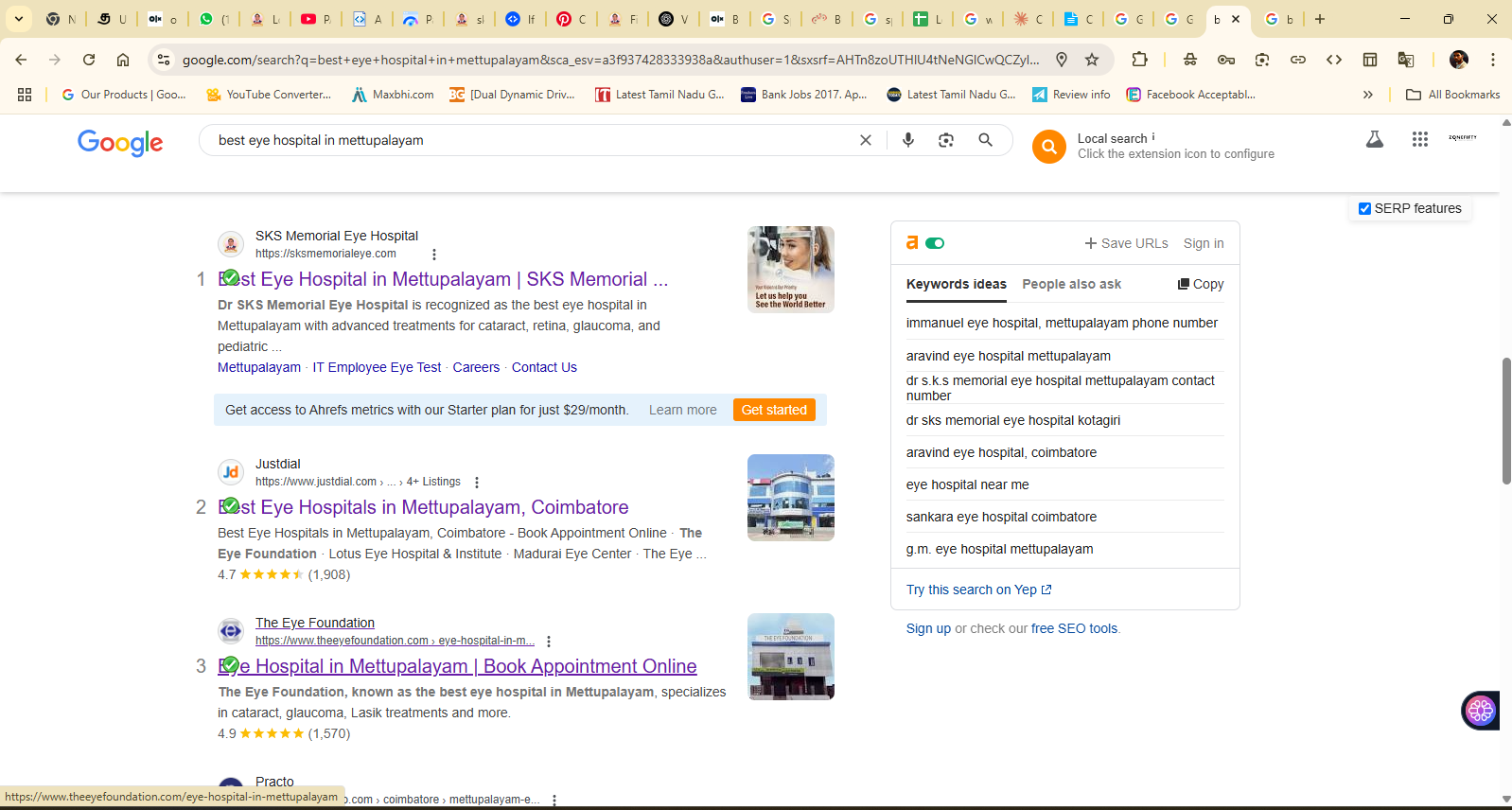Reload the current page
The width and height of the screenshot is (1512, 810).
pyautogui.click(x=89, y=60)
